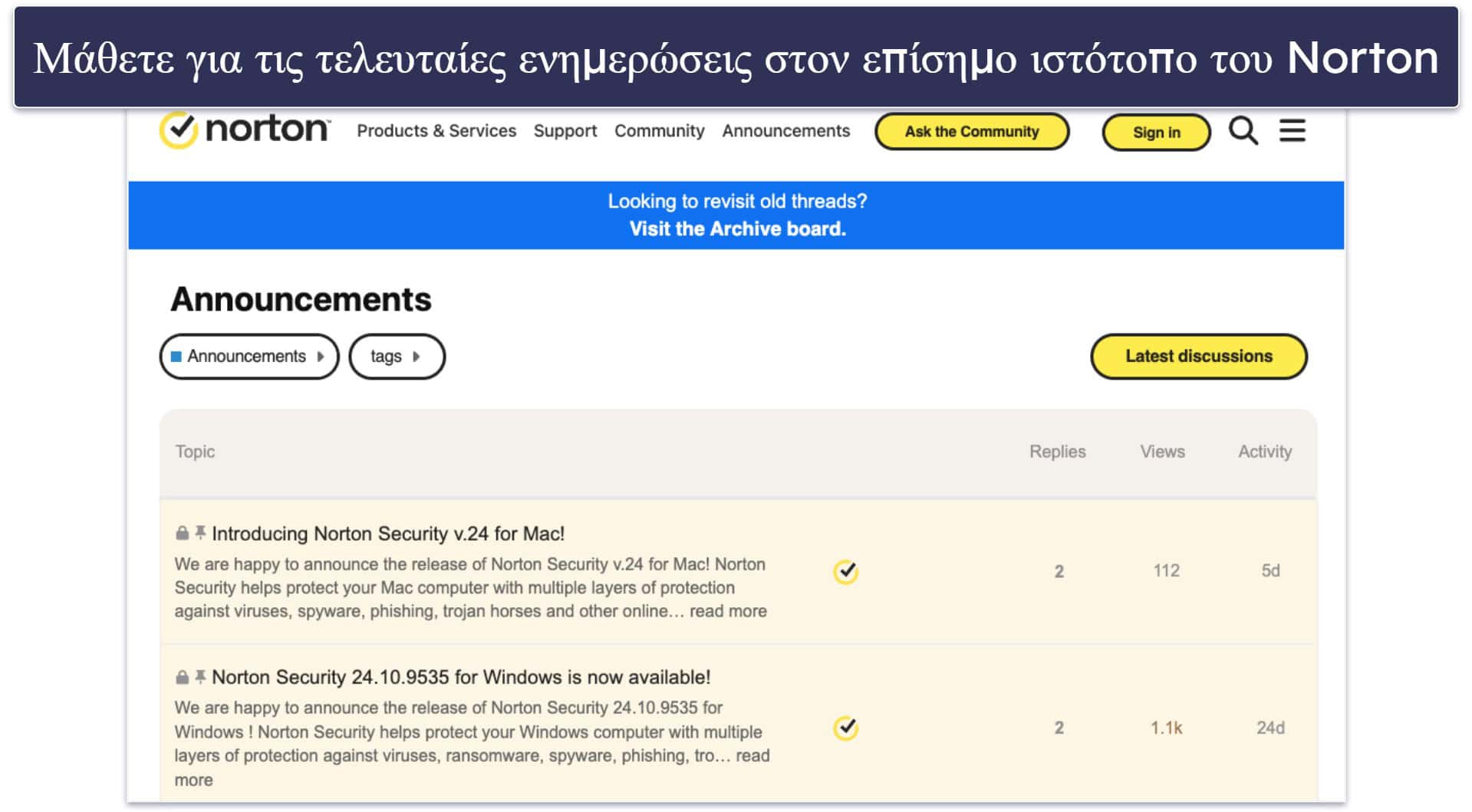Click pin icon on Norton Security v.24 Mac topic
Viewport: 1472px width, 812px height.
200,532
